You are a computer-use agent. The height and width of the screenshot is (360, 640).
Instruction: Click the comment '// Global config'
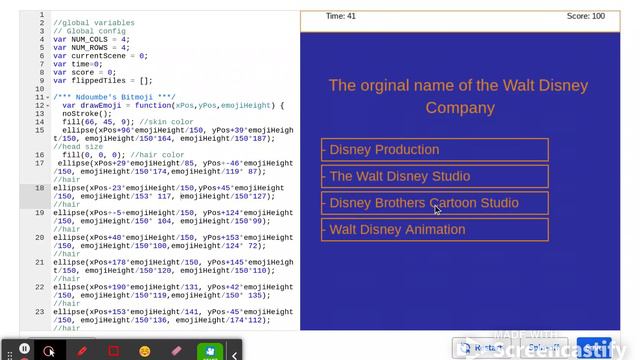[89, 31]
